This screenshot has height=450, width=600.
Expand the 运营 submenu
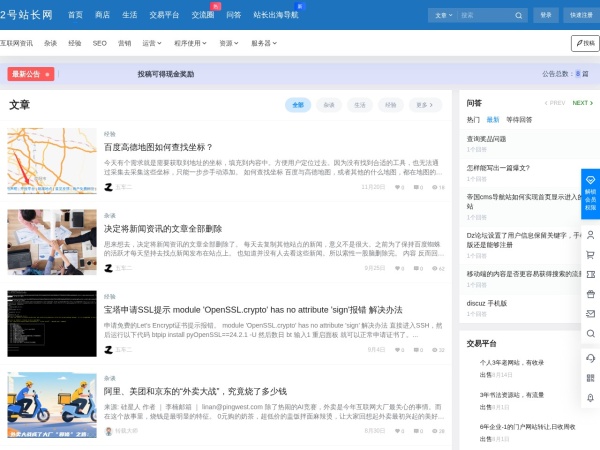tap(152, 43)
